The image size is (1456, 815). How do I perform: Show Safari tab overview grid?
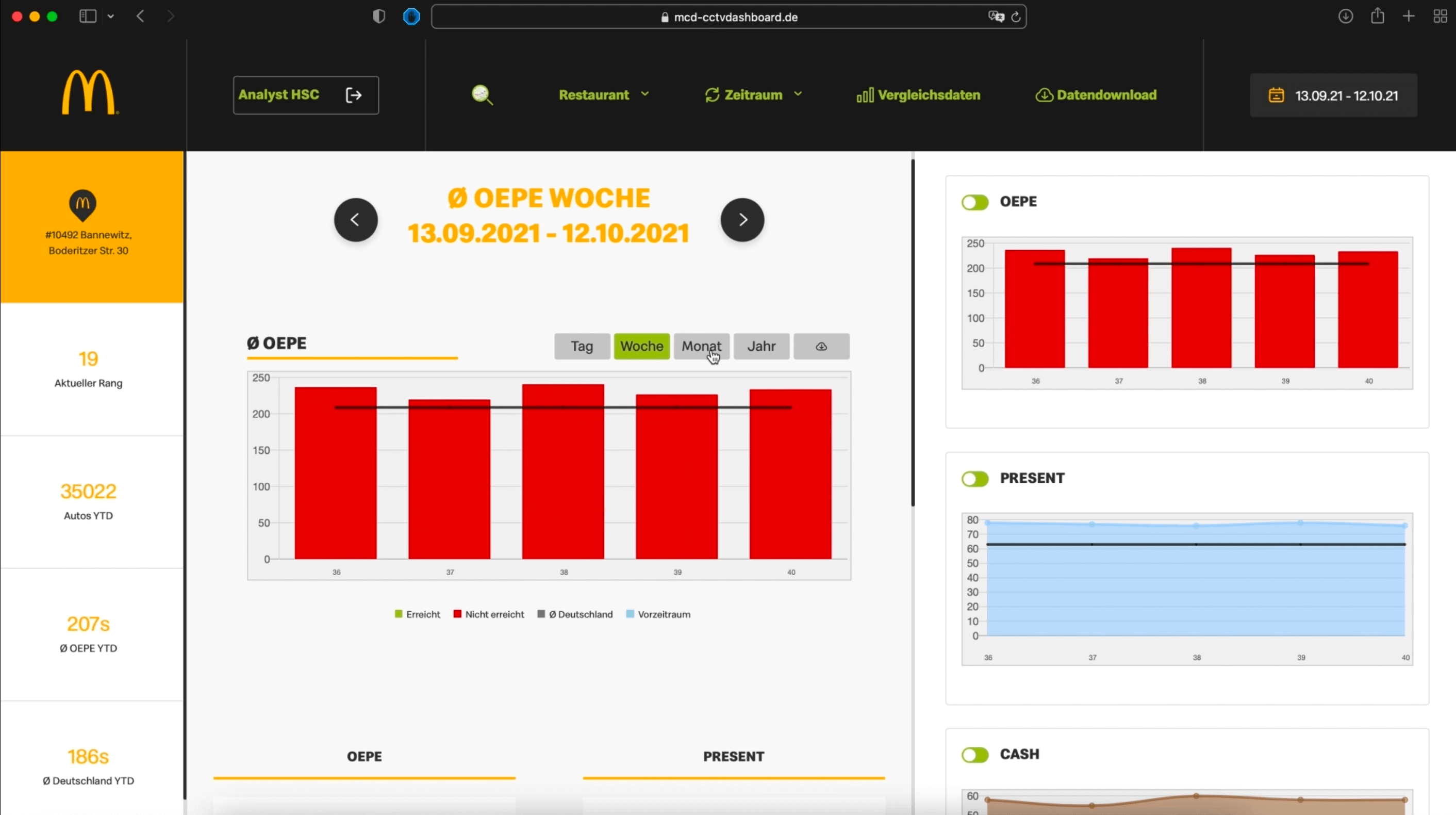click(1440, 17)
